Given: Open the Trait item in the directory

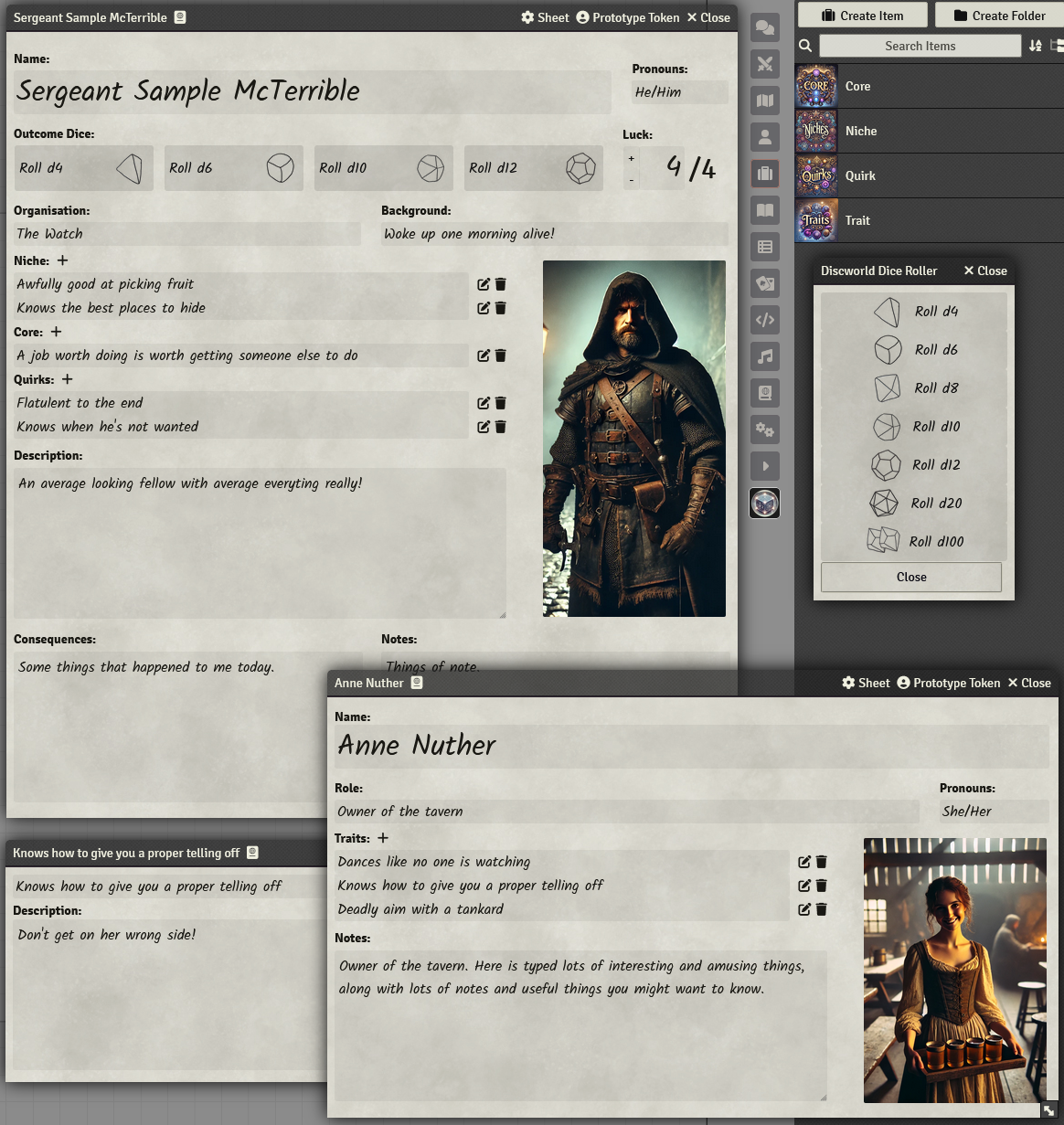Looking at the screenshot, I should click(929, 220).
